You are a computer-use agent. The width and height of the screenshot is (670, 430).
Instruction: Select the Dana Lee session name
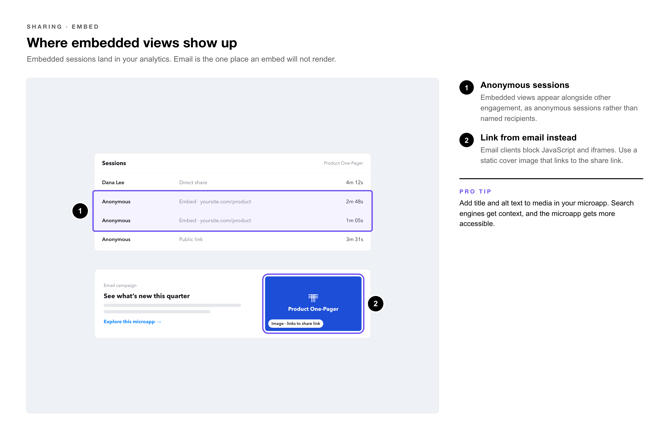tap(113, 183)
